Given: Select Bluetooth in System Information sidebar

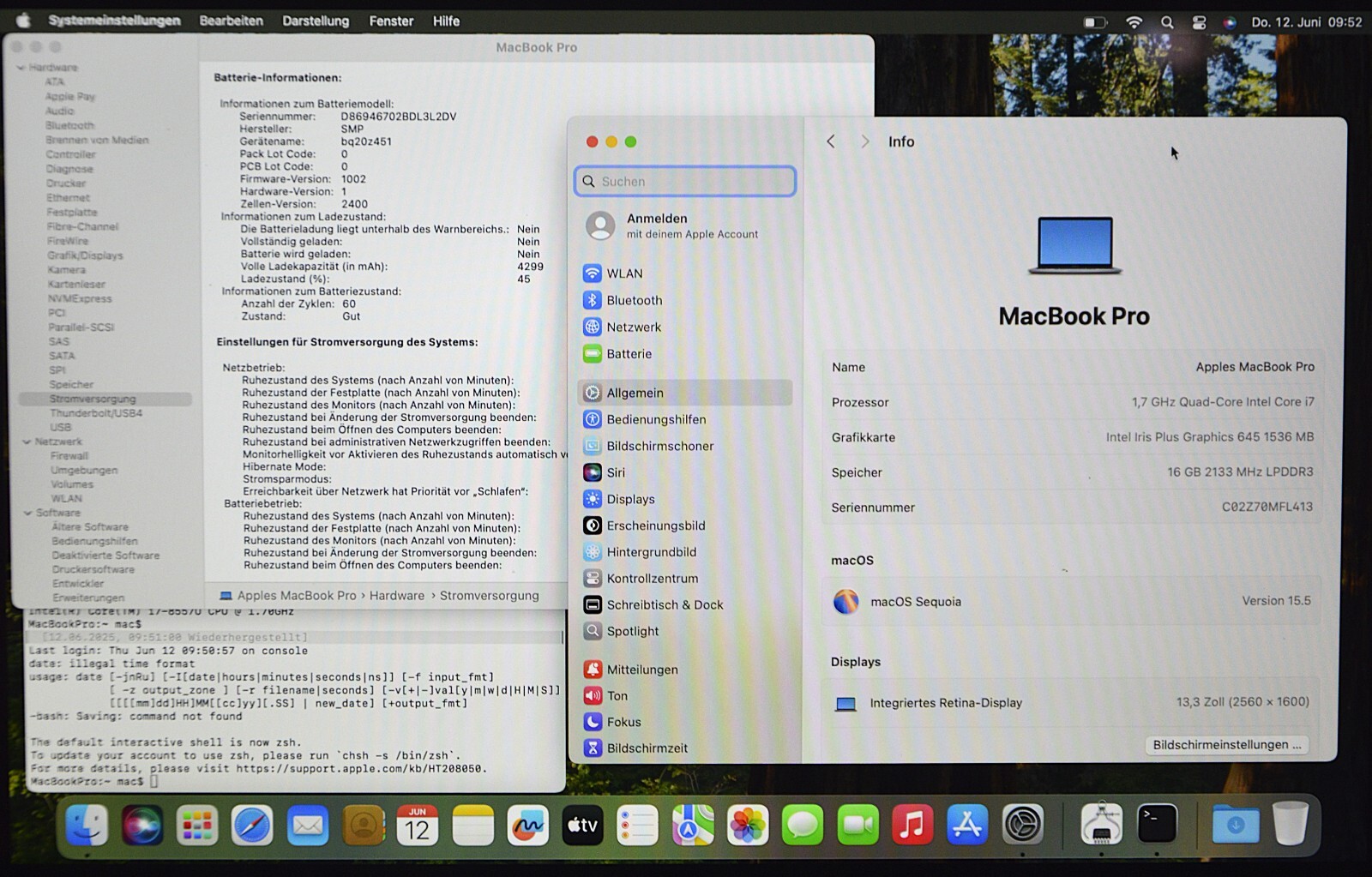Looking at the screenshot, I should coord(70,125).
